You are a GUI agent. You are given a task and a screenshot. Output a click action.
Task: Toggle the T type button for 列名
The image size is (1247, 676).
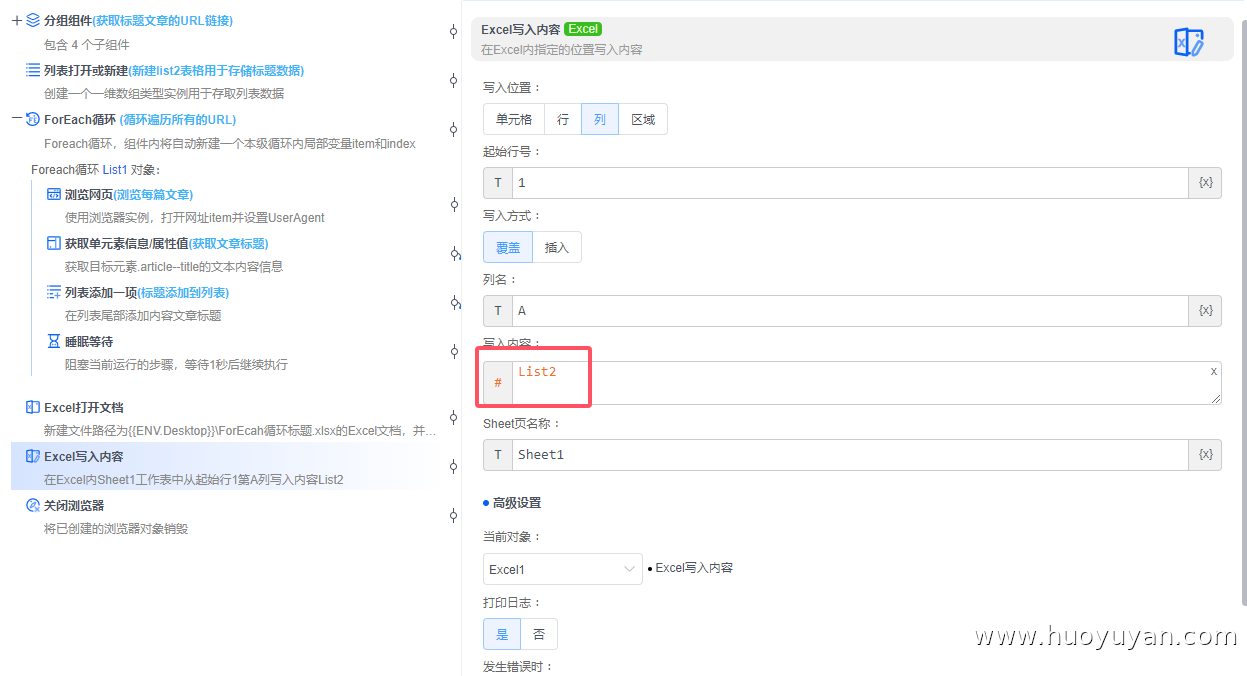[498, 311]
